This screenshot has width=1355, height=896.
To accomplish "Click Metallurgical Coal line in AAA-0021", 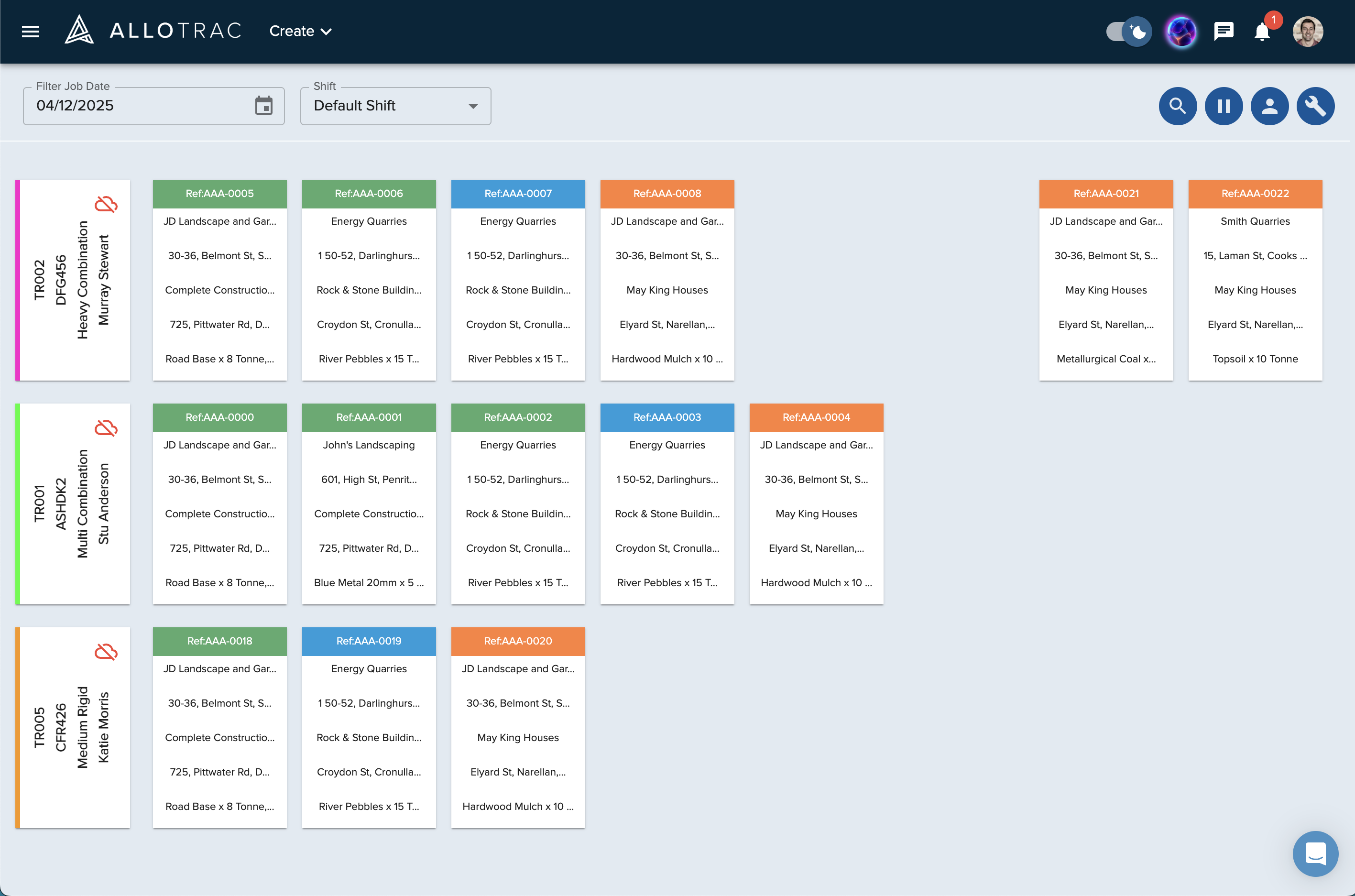I will [x=1106, y=359].
